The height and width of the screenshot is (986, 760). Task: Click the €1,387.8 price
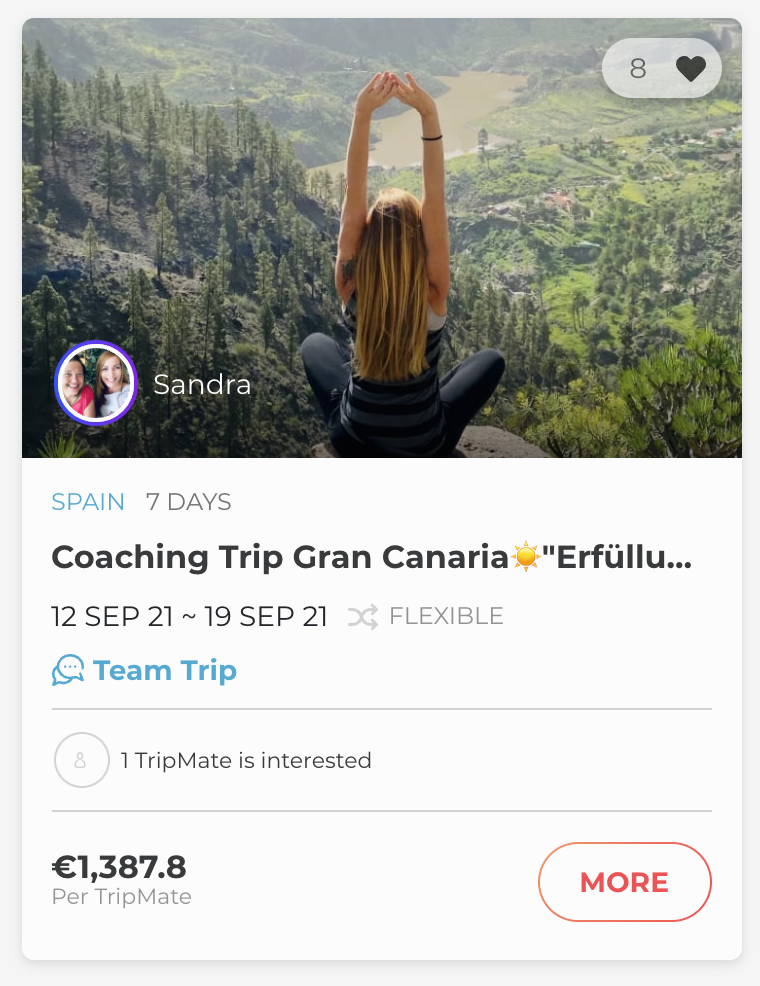[x=119, y=867]
